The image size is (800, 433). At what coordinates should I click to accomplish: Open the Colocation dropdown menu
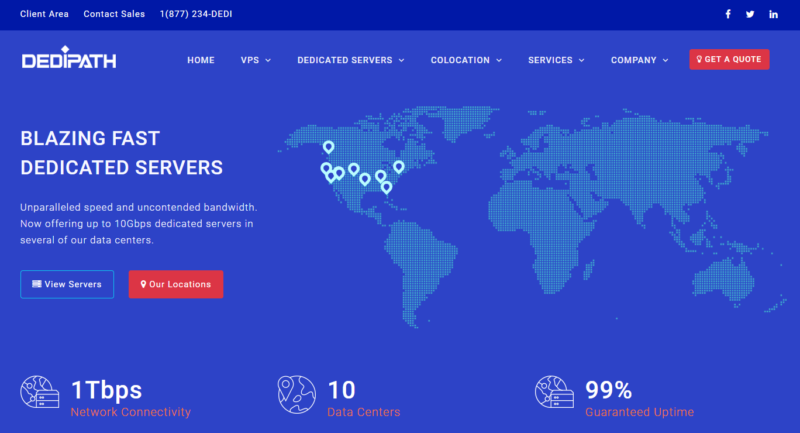click(x=466, y=60)
